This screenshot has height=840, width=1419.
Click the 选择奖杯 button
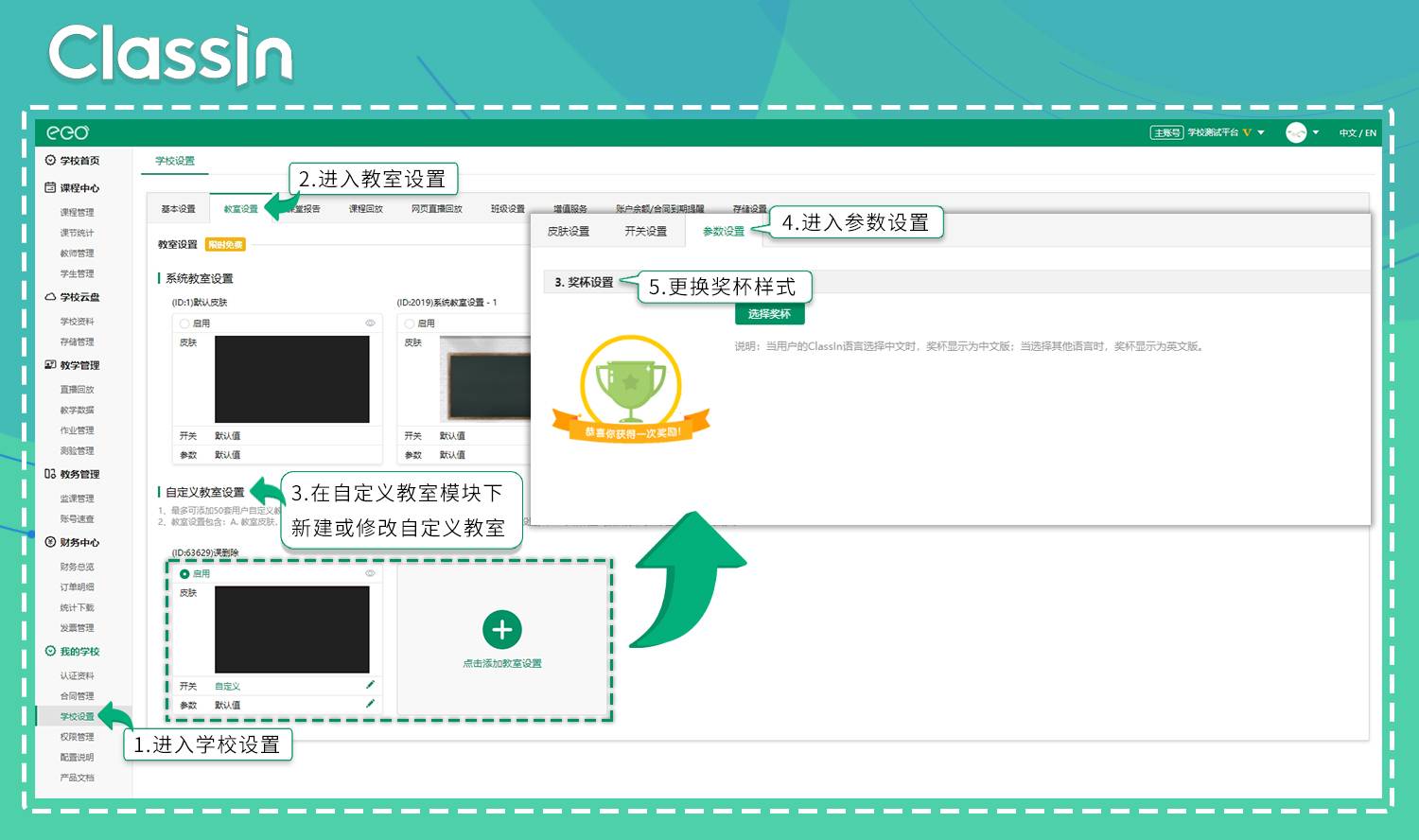coord(769,314)
